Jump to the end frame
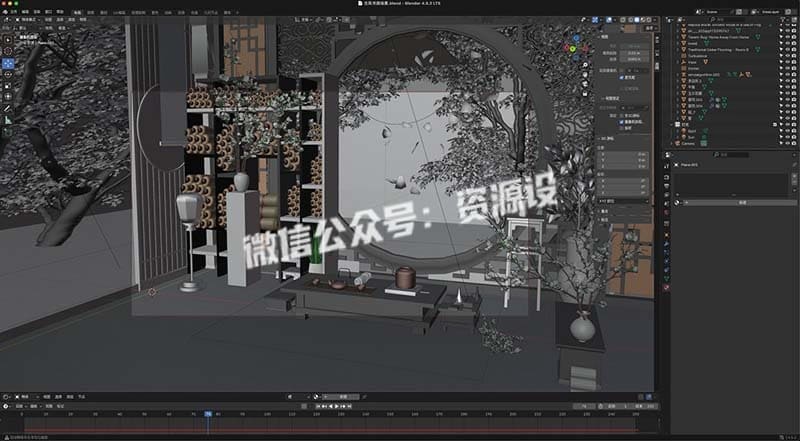800x441 pixels. click(x=349, y=406)
